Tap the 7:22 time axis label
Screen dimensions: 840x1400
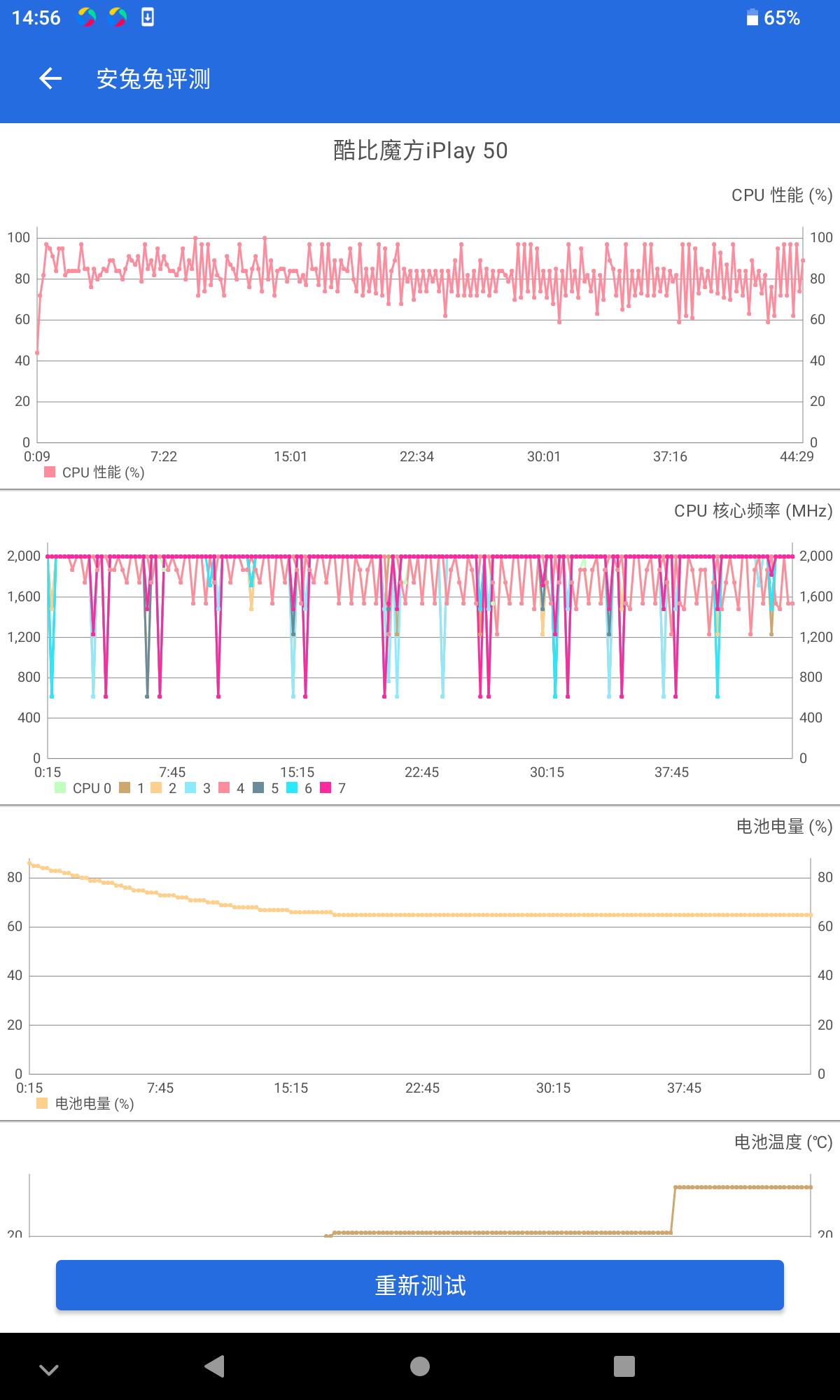(164, 457)
